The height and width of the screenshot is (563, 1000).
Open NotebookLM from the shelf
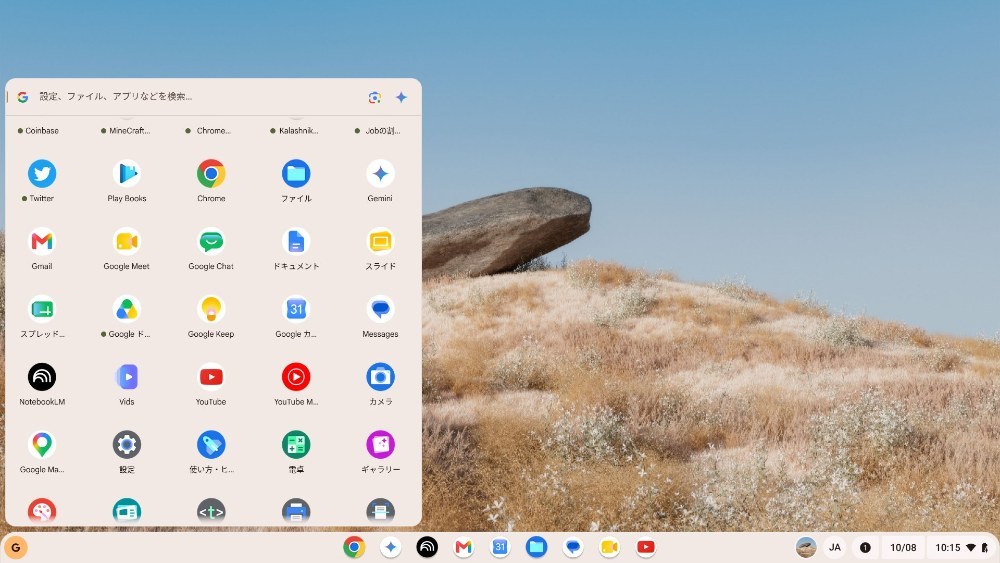tap(427, 547)
